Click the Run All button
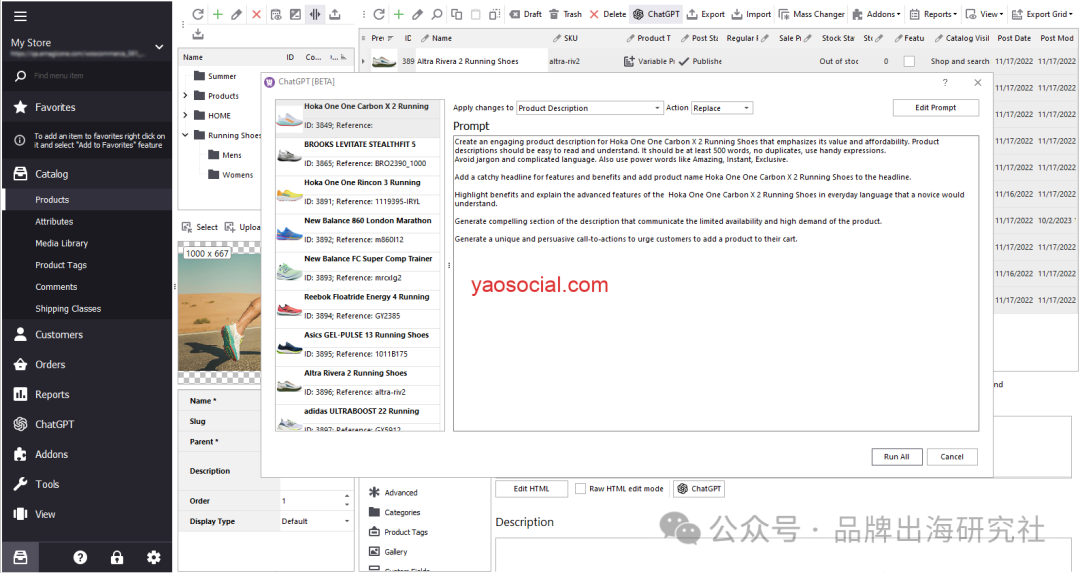This screenshot has width=1080, height=573. pos(896,457)
